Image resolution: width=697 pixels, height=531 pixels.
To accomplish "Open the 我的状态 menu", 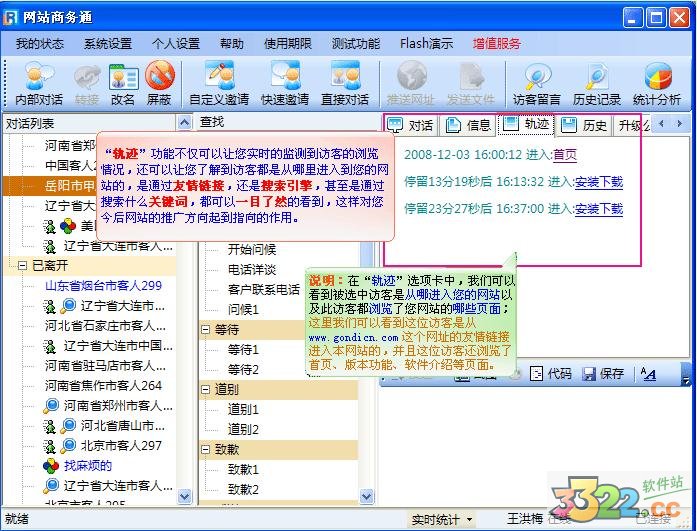I will pyautogui.click(x=40, y=44).
